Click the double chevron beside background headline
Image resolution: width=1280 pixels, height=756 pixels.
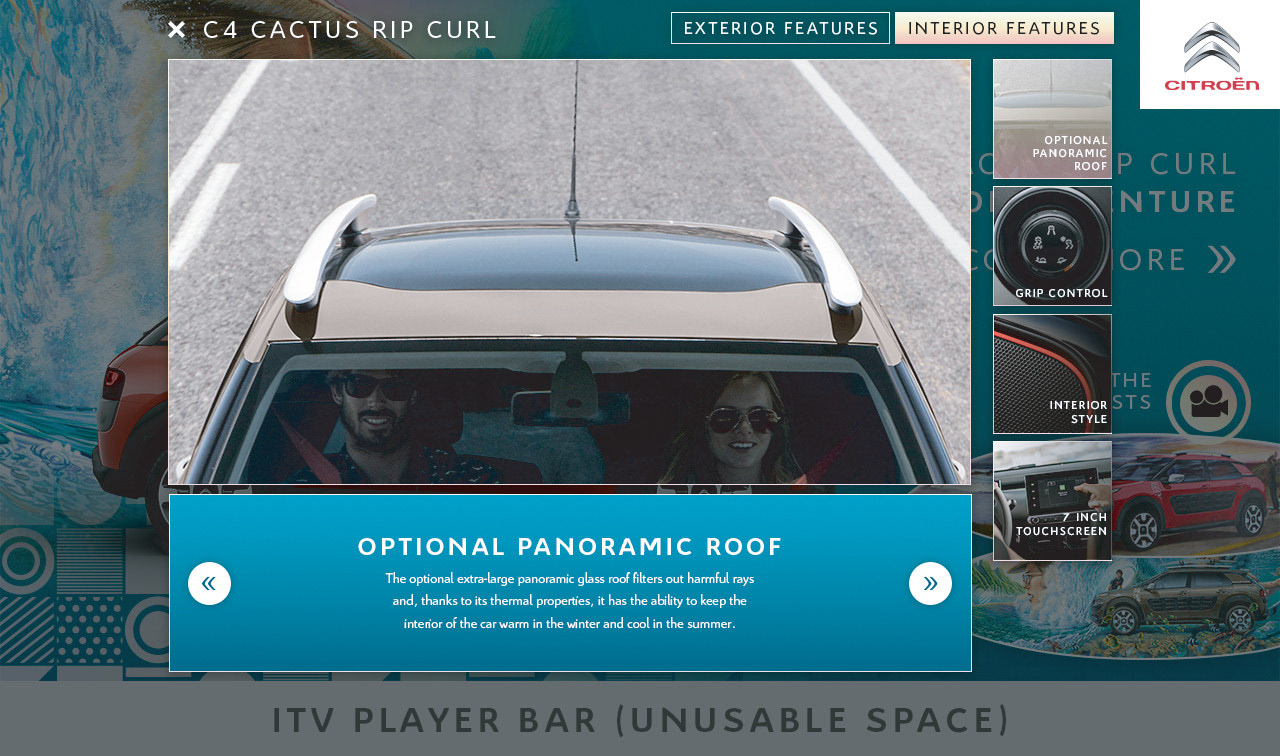[1222, 259]
